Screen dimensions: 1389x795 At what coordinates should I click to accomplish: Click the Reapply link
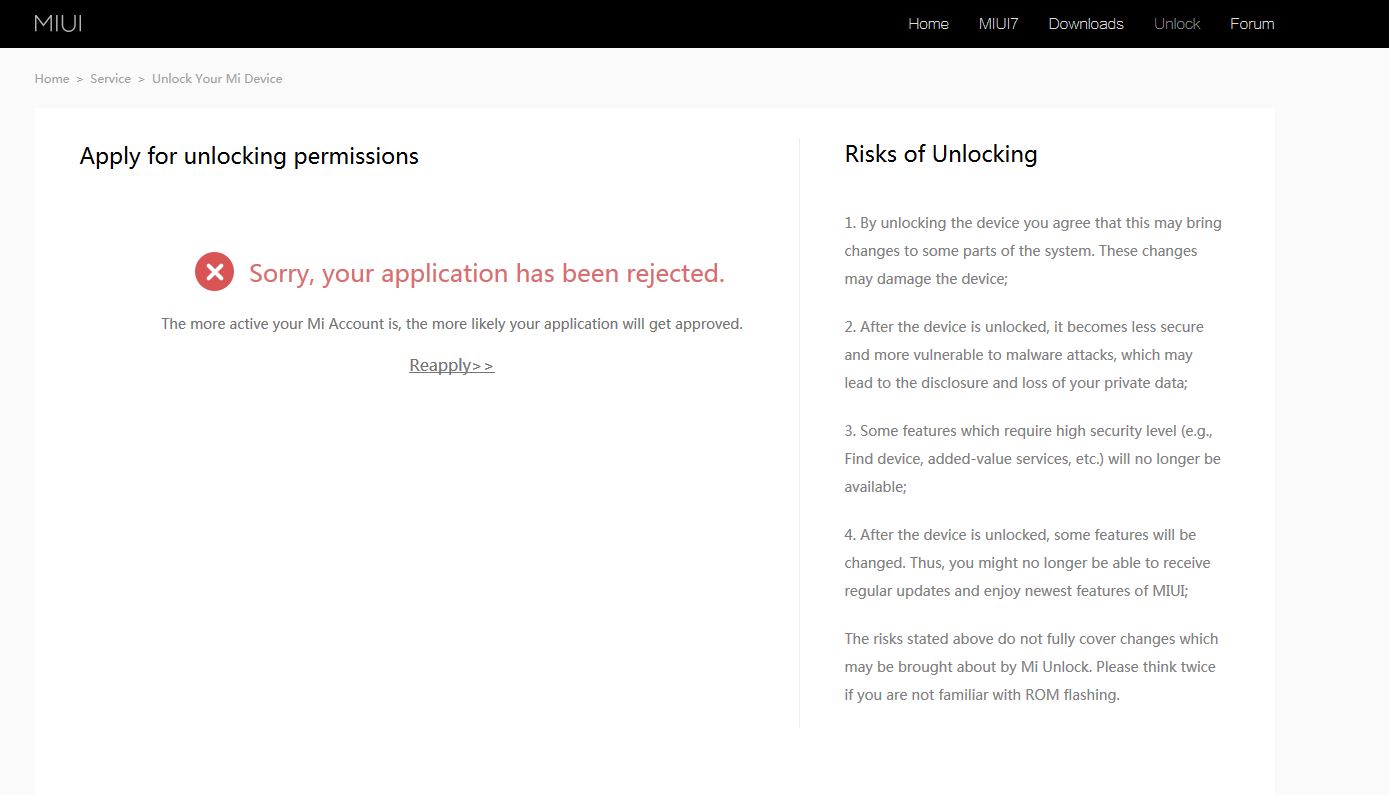click(451, 366)
